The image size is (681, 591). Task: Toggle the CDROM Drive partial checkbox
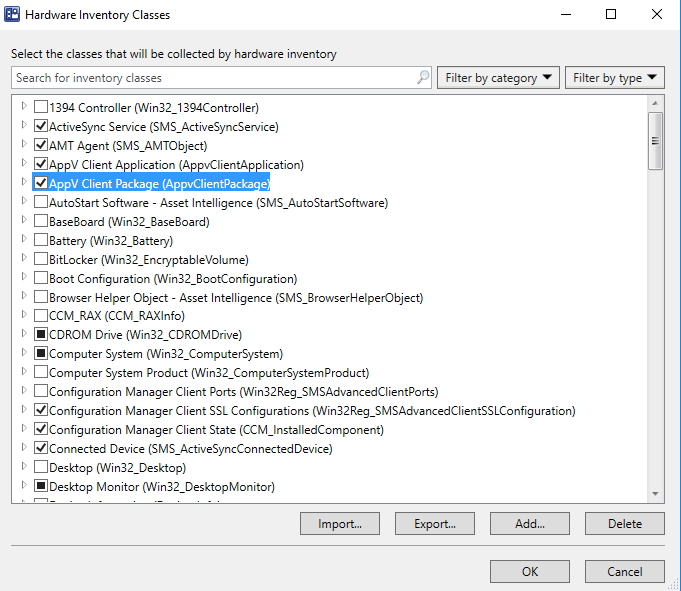41,334
